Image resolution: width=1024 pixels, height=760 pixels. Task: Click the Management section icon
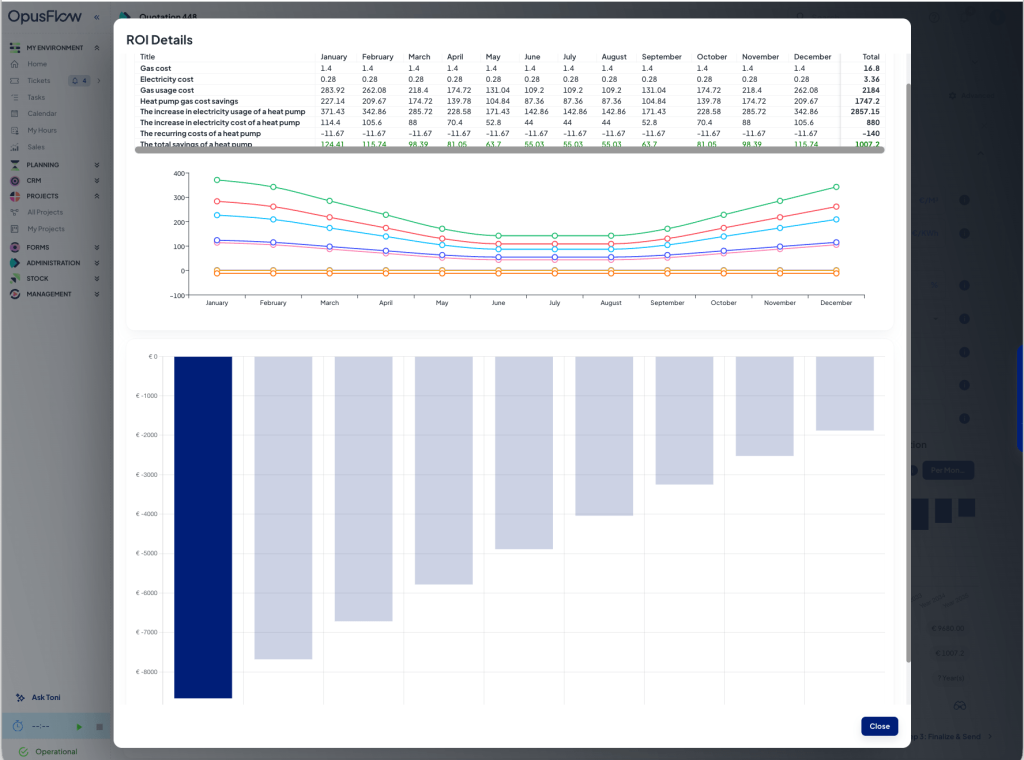pos(15,294)
